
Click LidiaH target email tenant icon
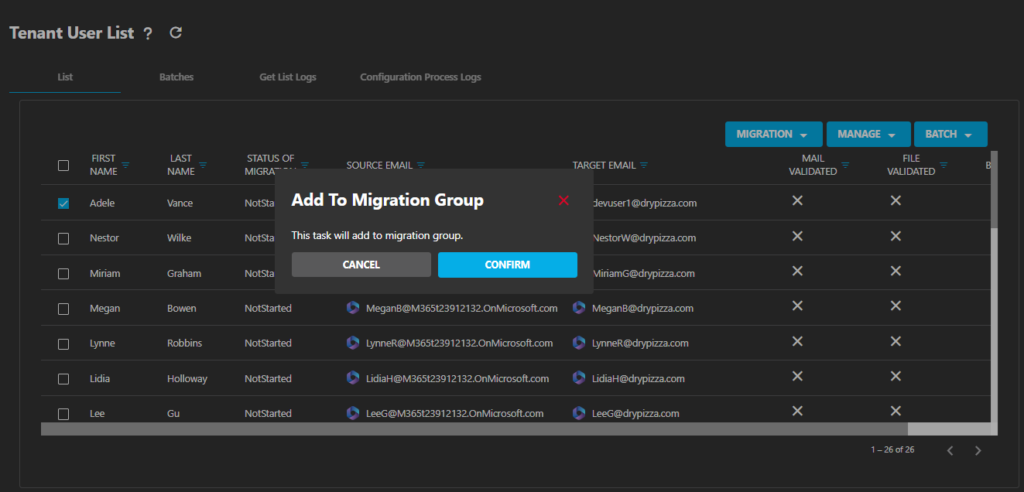click(579, 378)
